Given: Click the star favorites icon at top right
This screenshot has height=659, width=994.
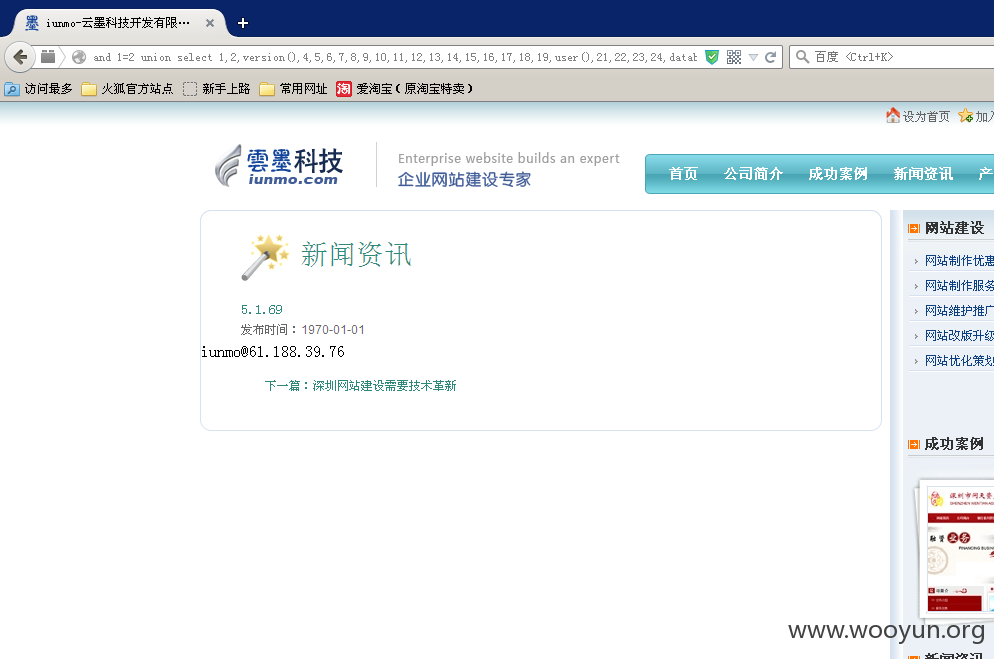Looking at the screenshot, I should pos(965,116).
